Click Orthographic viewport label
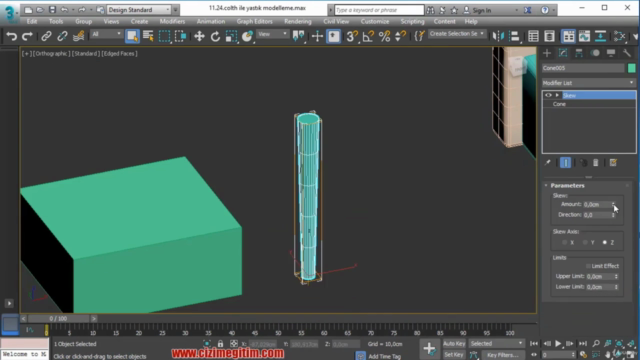Image resolution: width=640 pixels, height=360 pixels. 51,53
